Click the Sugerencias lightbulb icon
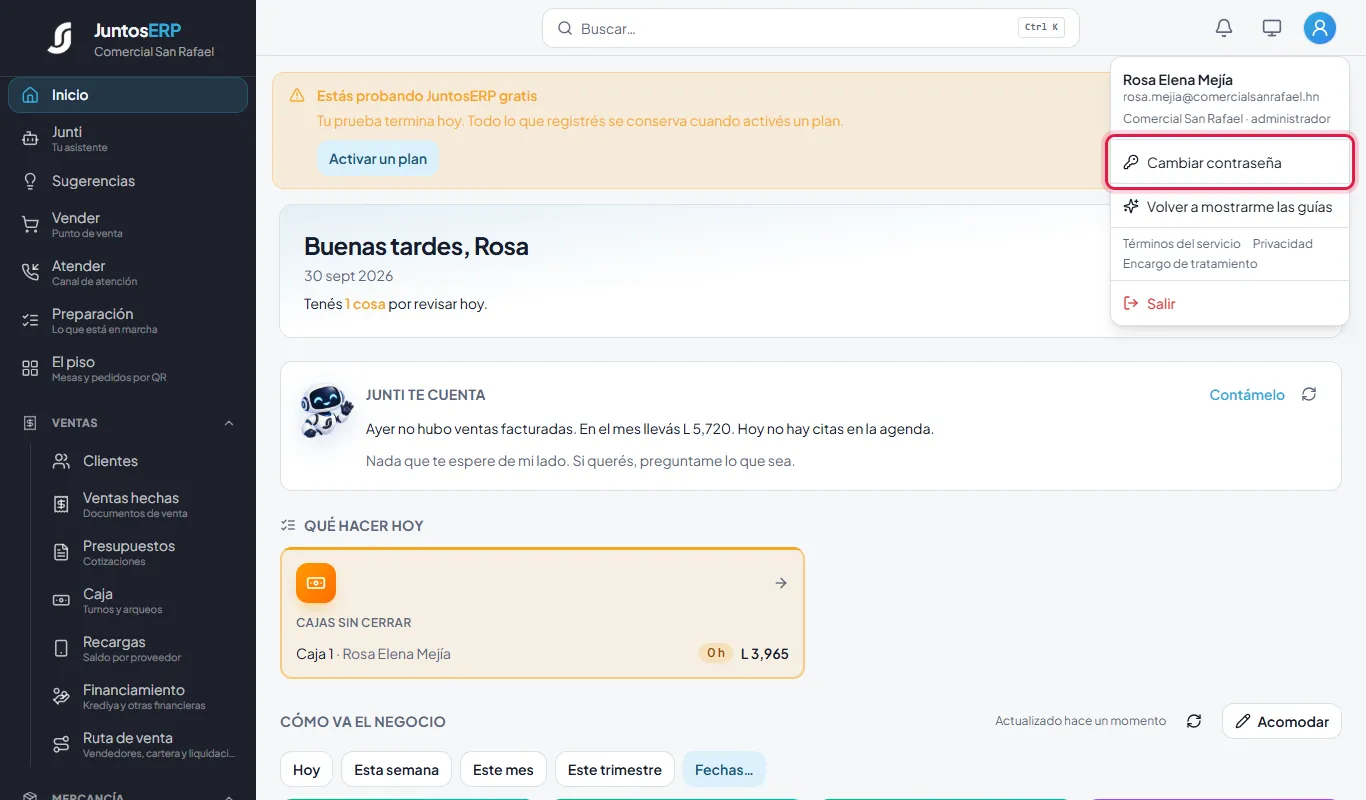Image resolution: width=1366 pixels, height=800 pixels. [x=30, y=181]
